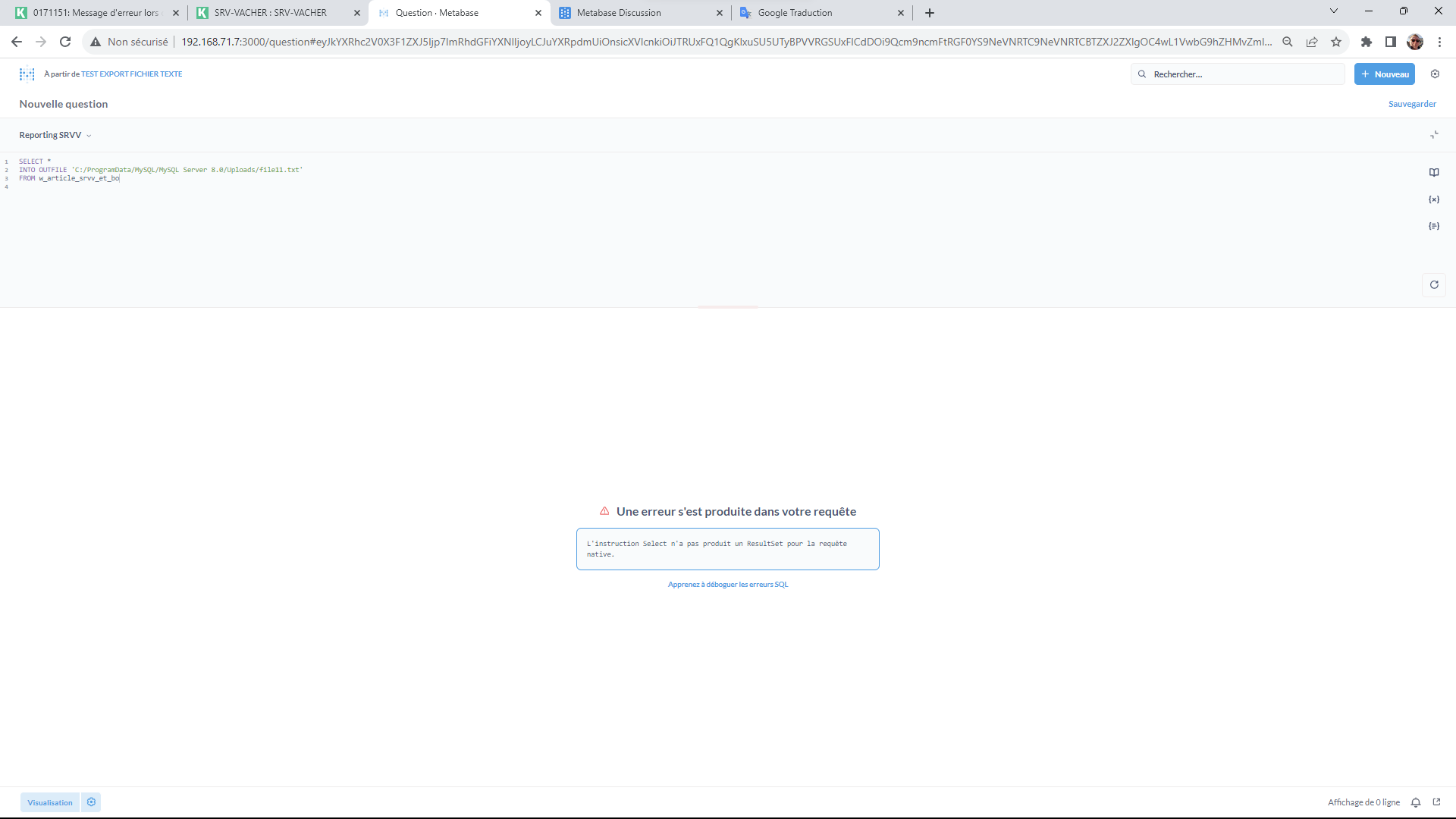Open the browser extensions puzzle icon
Viewport: 1456px width, 819px height.
(1367, 42)
